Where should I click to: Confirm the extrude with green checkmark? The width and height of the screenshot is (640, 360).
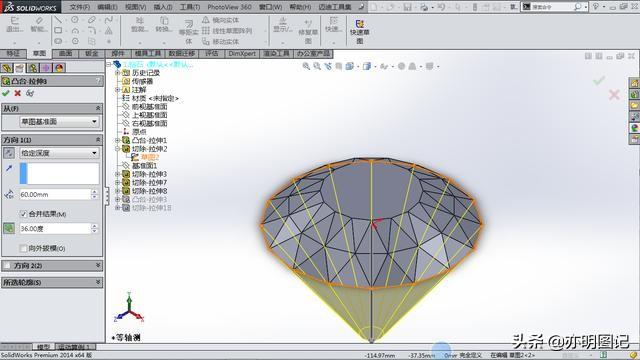click(x=6, y=93)
